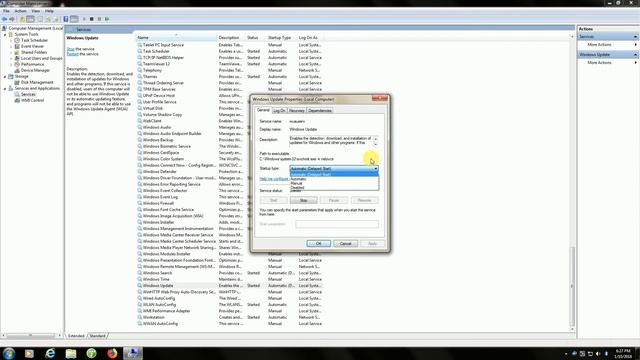This screenshot has height=360, width=640.
Task: Open Disk Management in the tree
Action: (37, 82)
